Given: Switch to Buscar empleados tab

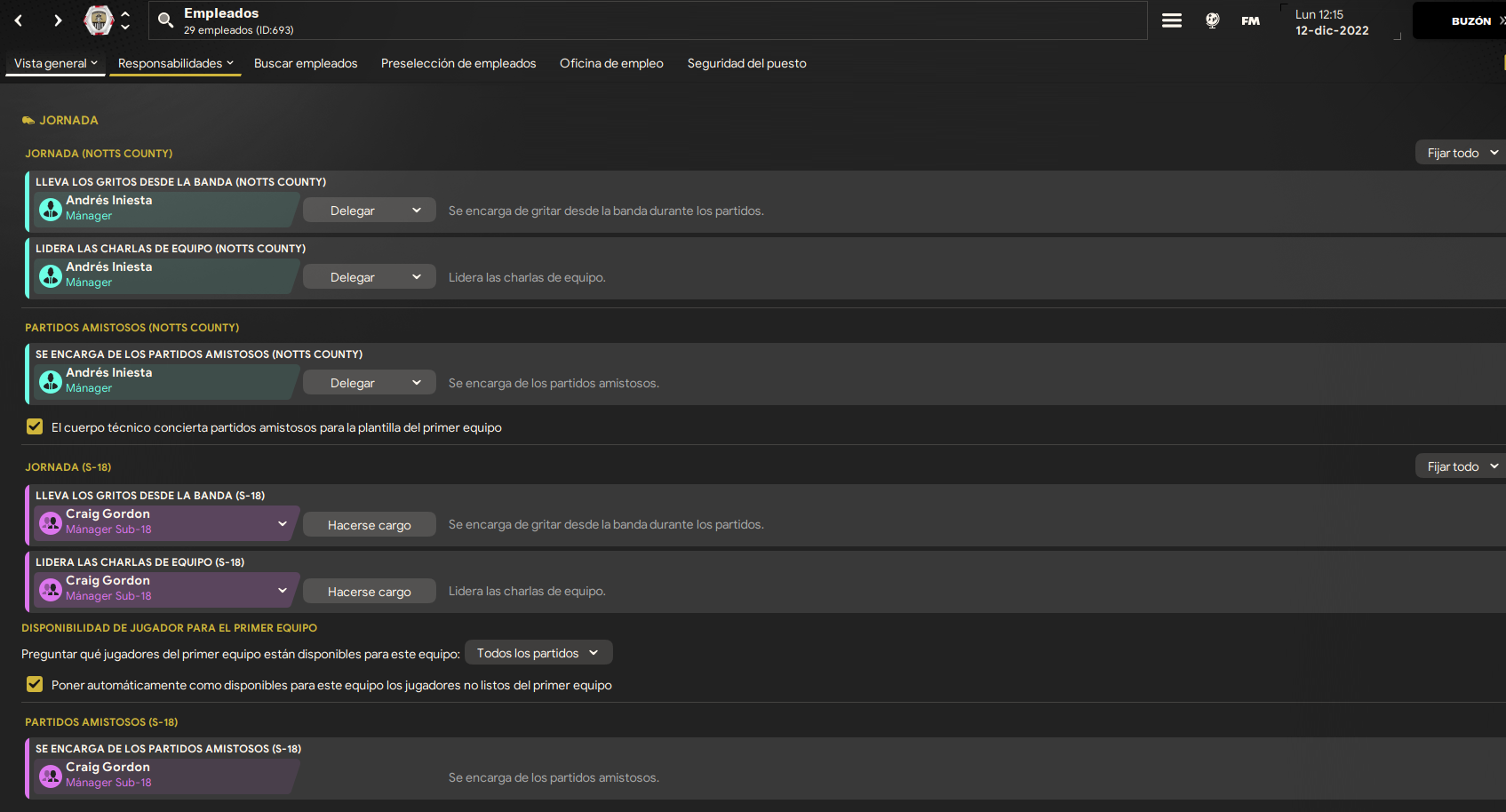Looking at the screenshot, I should [x=306, y=63].
